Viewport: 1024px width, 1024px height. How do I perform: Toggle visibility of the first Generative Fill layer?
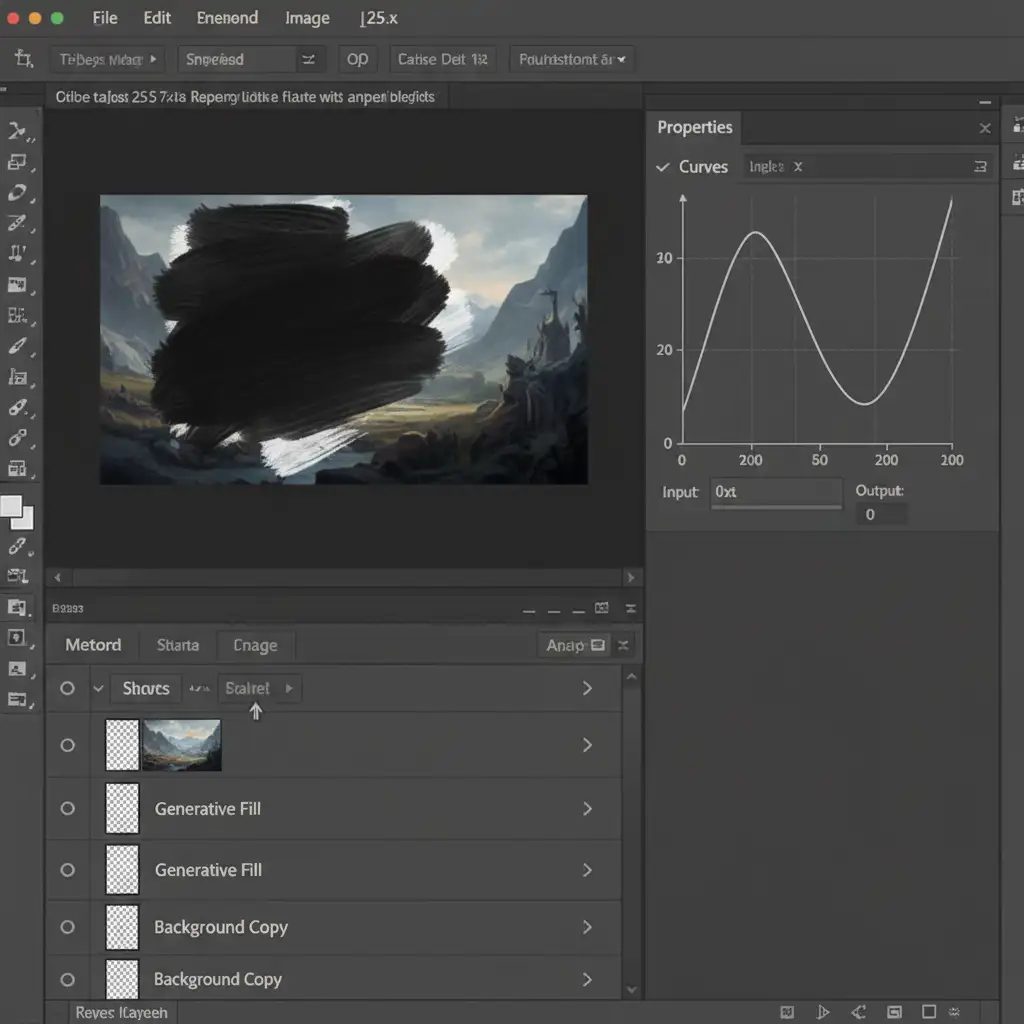pyautogui.click(x=68, y=808)
